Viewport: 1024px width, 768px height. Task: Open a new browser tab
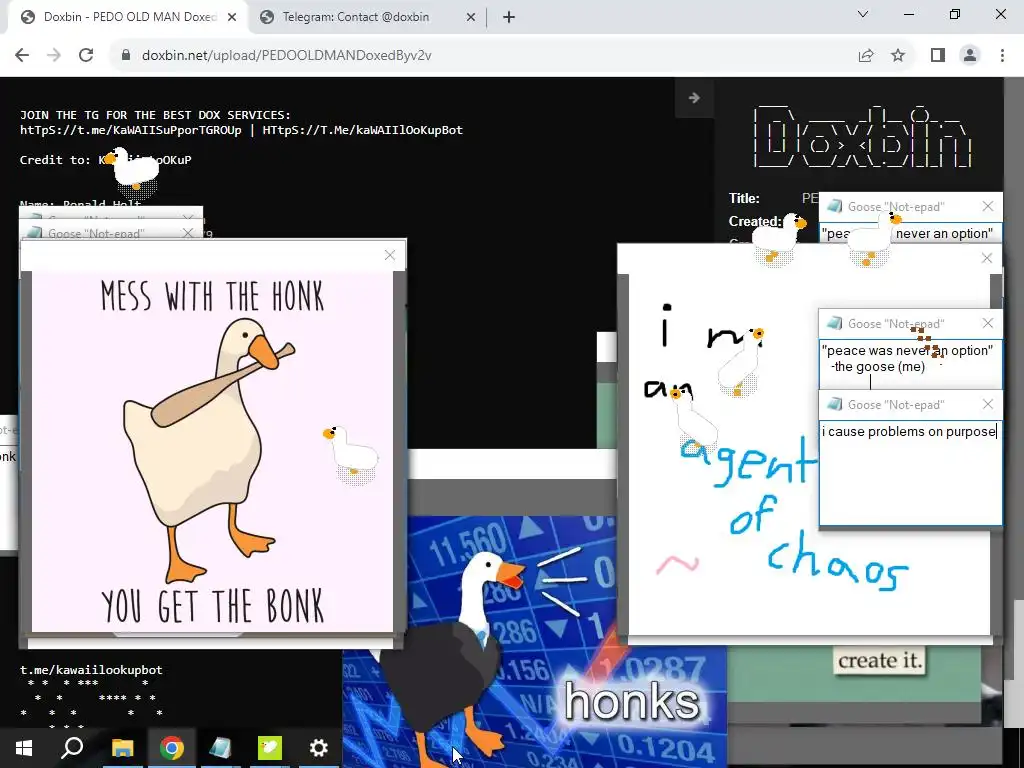point(509,17)
